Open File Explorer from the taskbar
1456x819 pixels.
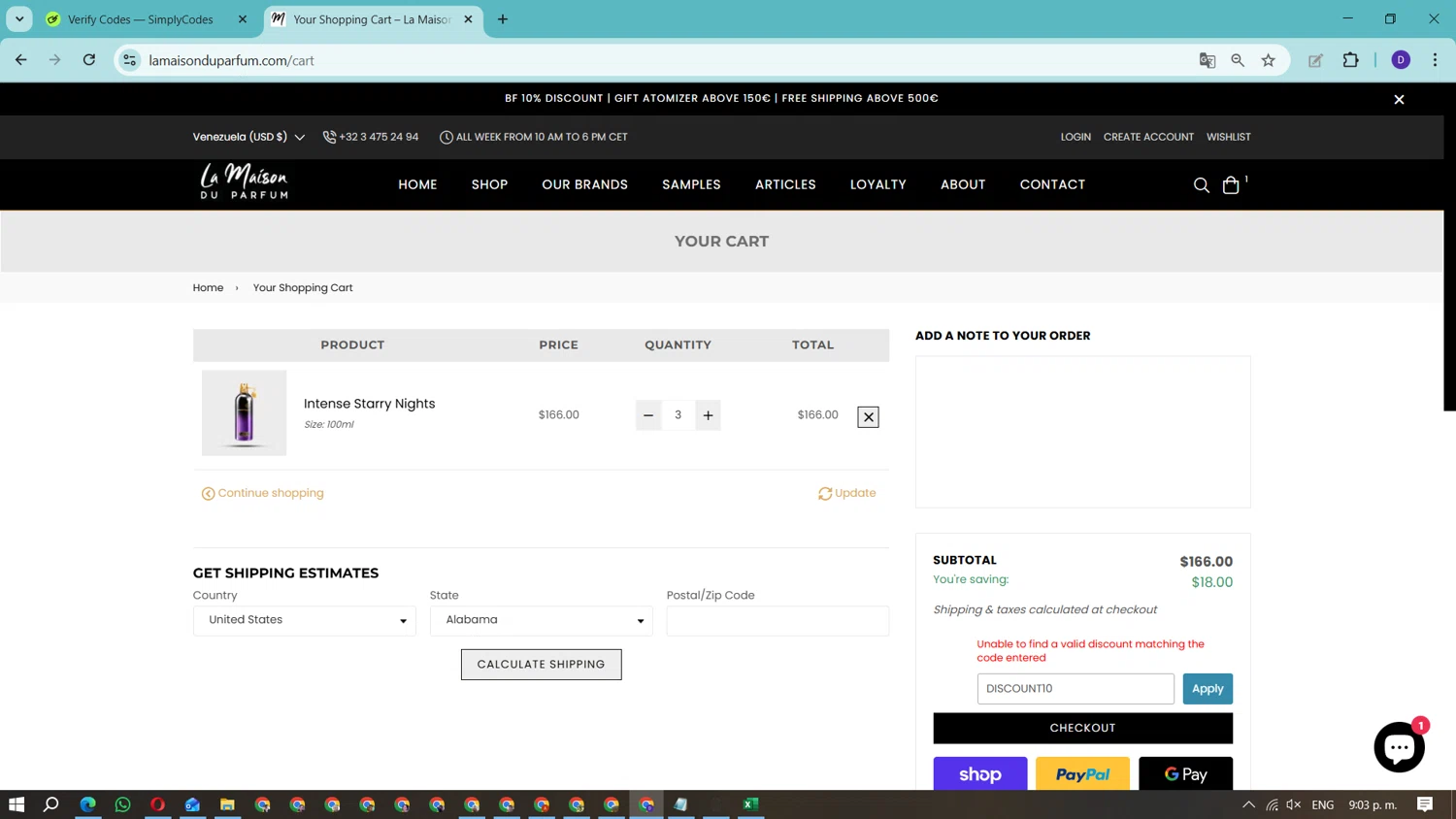coord(227,804)
